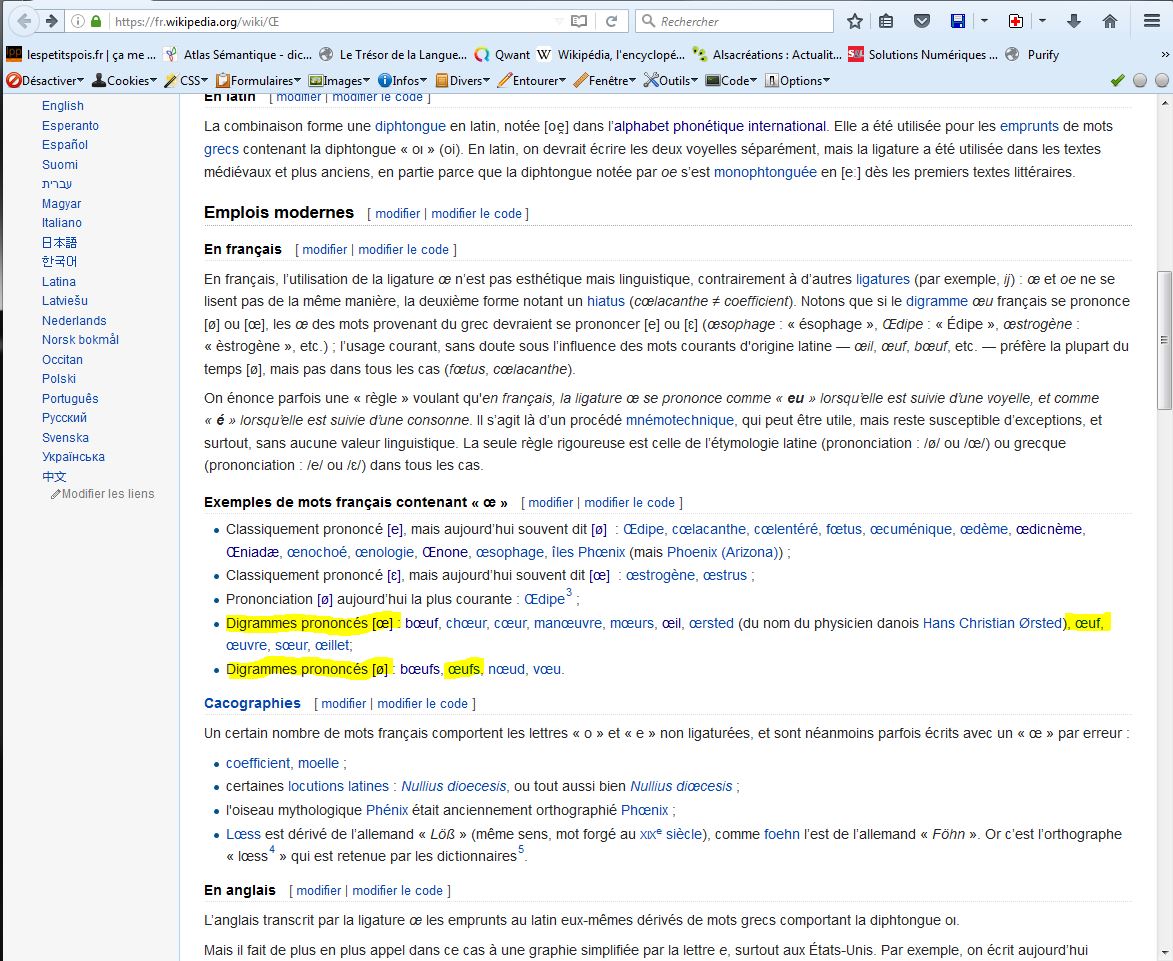1173x961 pixels.
Task: Click the vertical scrollbar thumb
Action: click(x=1163, y=340)
